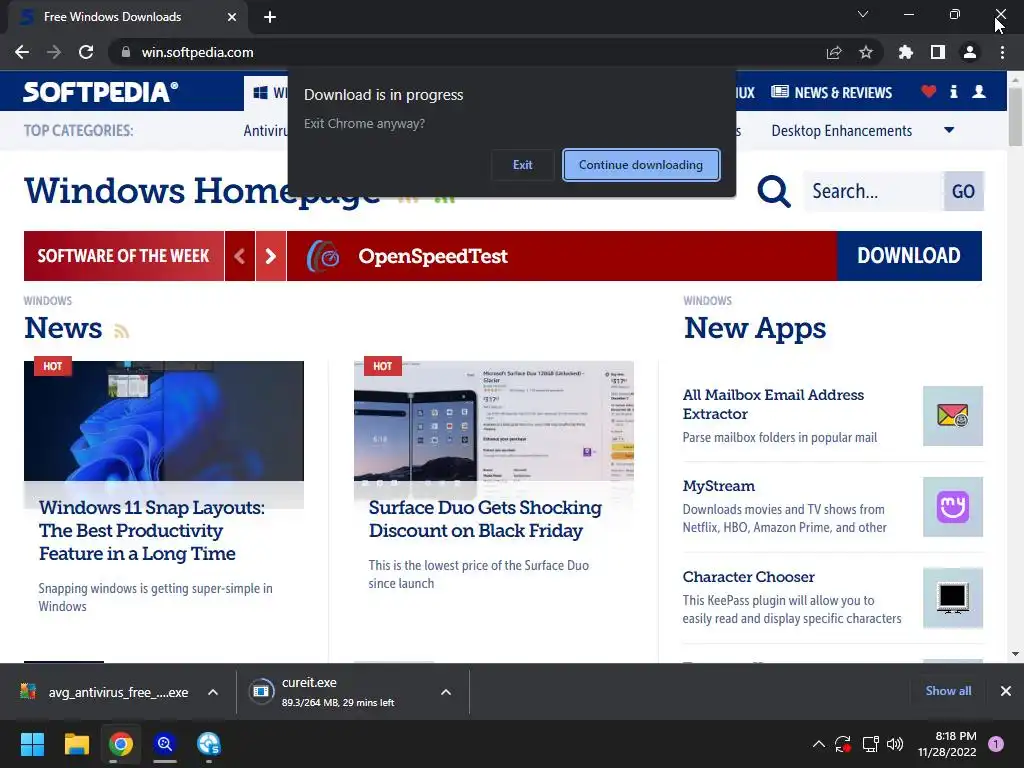The width and height of the screenshot is (1024, 768).
Task: Expand cureit.exe download options chevron
Action: [x=446, y=692]
